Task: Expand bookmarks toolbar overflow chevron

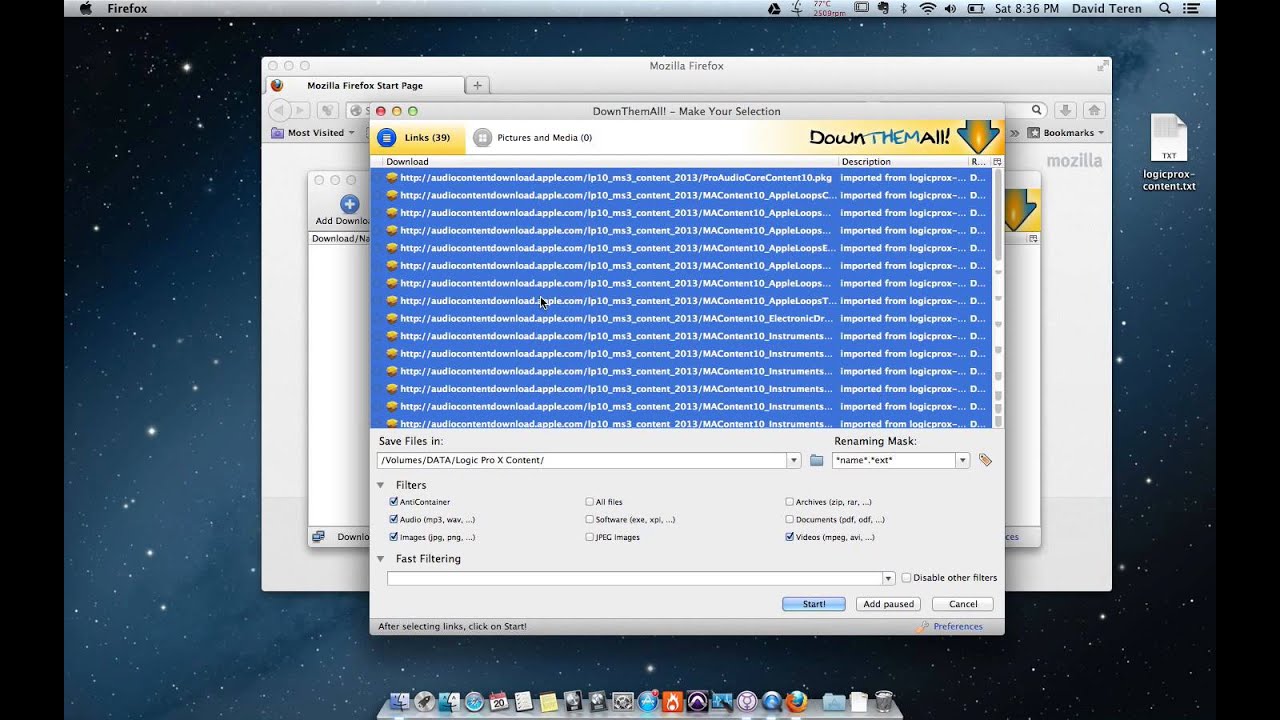Action: point(1014,132)
